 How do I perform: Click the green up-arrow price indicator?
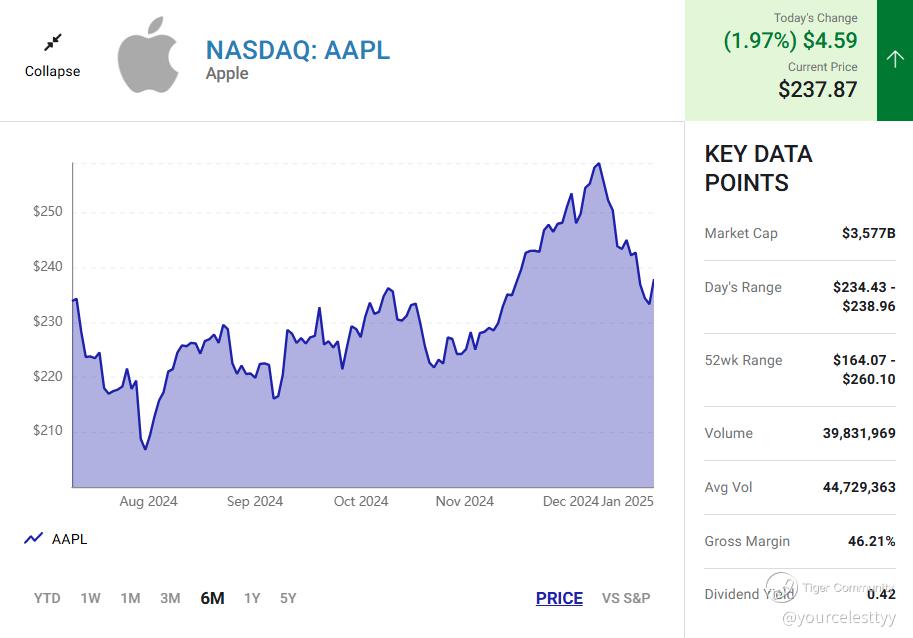[x=894, y=60]
